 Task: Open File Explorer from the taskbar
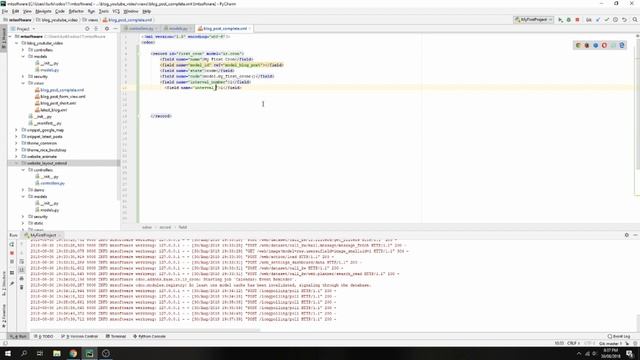[x=57, y=353]
